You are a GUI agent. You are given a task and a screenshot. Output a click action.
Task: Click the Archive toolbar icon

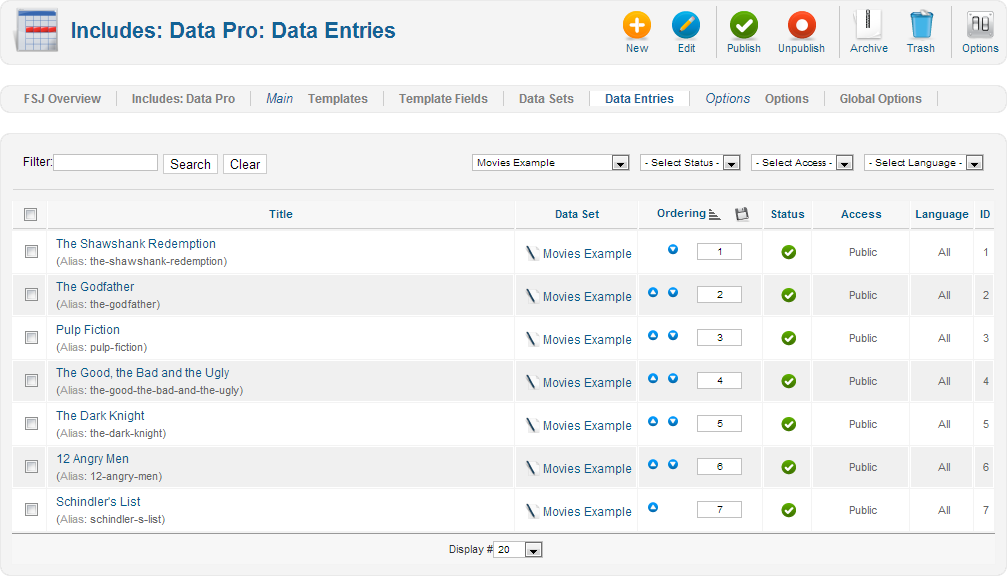(868, 26)
